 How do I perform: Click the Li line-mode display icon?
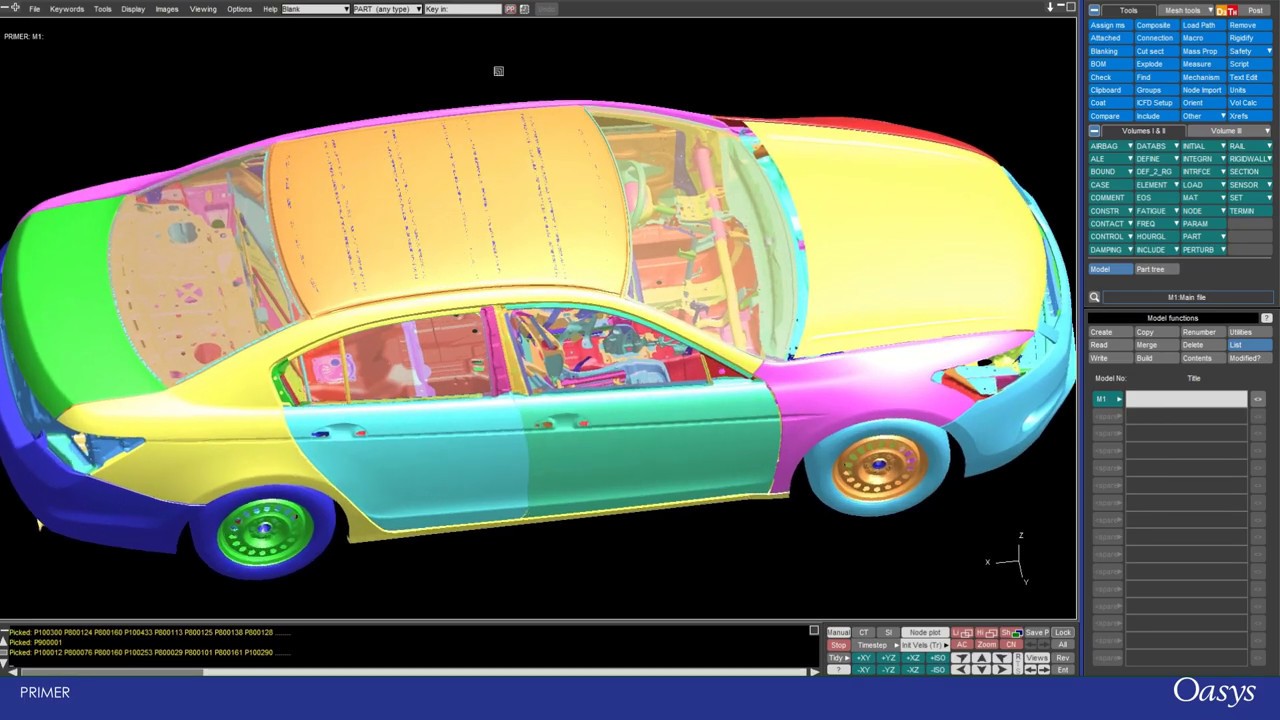click(x=962, y=632)
